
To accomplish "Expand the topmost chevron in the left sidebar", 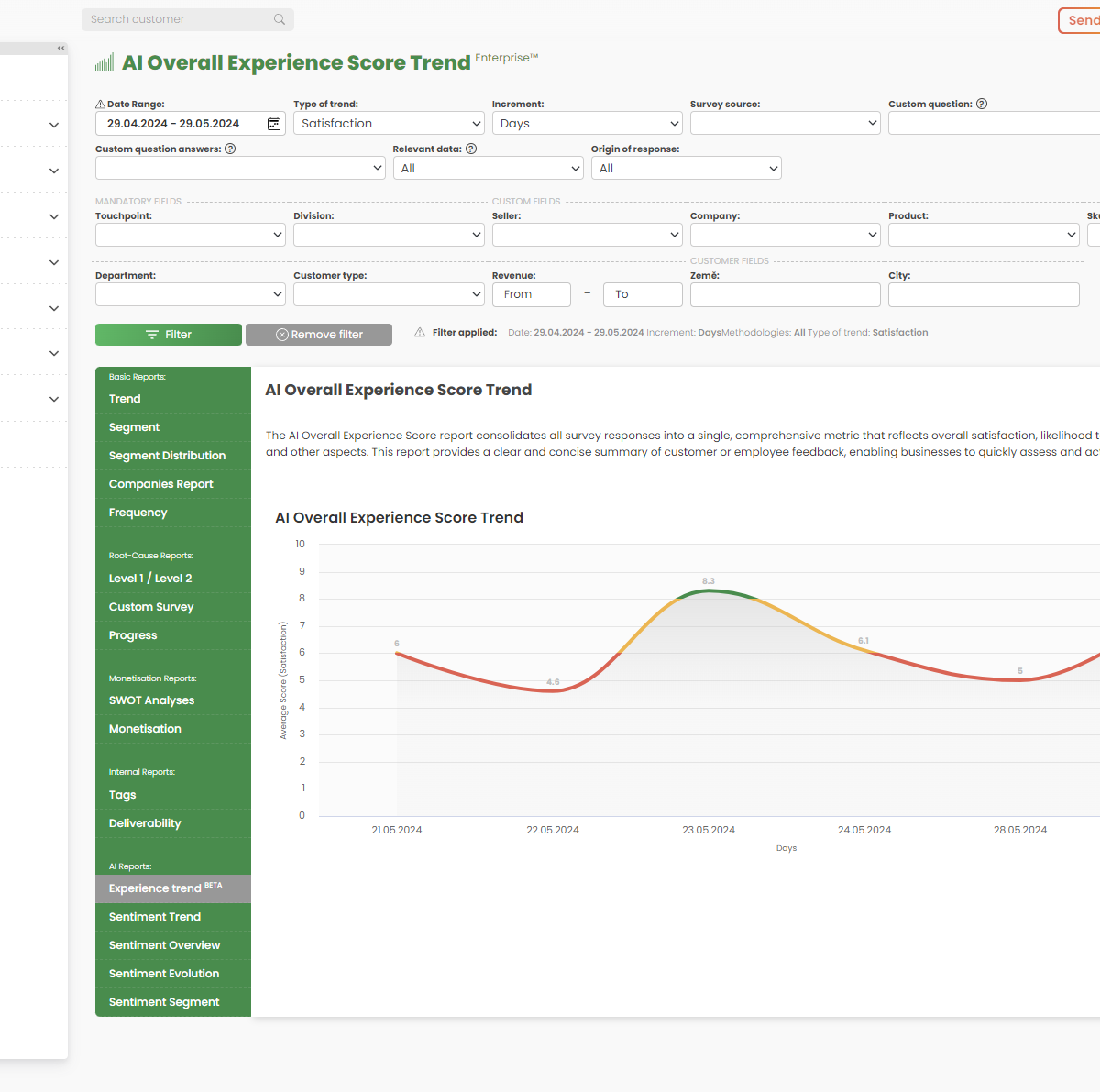I will [53, 124].
